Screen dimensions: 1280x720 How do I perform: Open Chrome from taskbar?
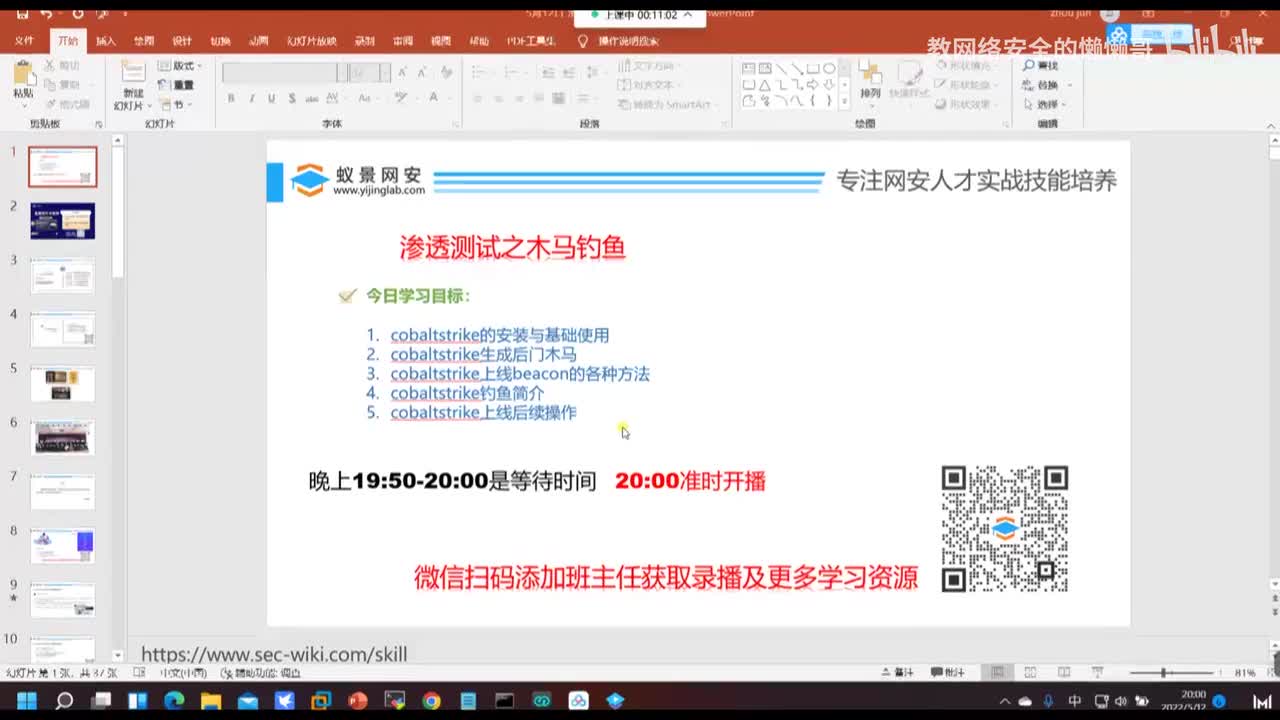(x=431, y=701)
